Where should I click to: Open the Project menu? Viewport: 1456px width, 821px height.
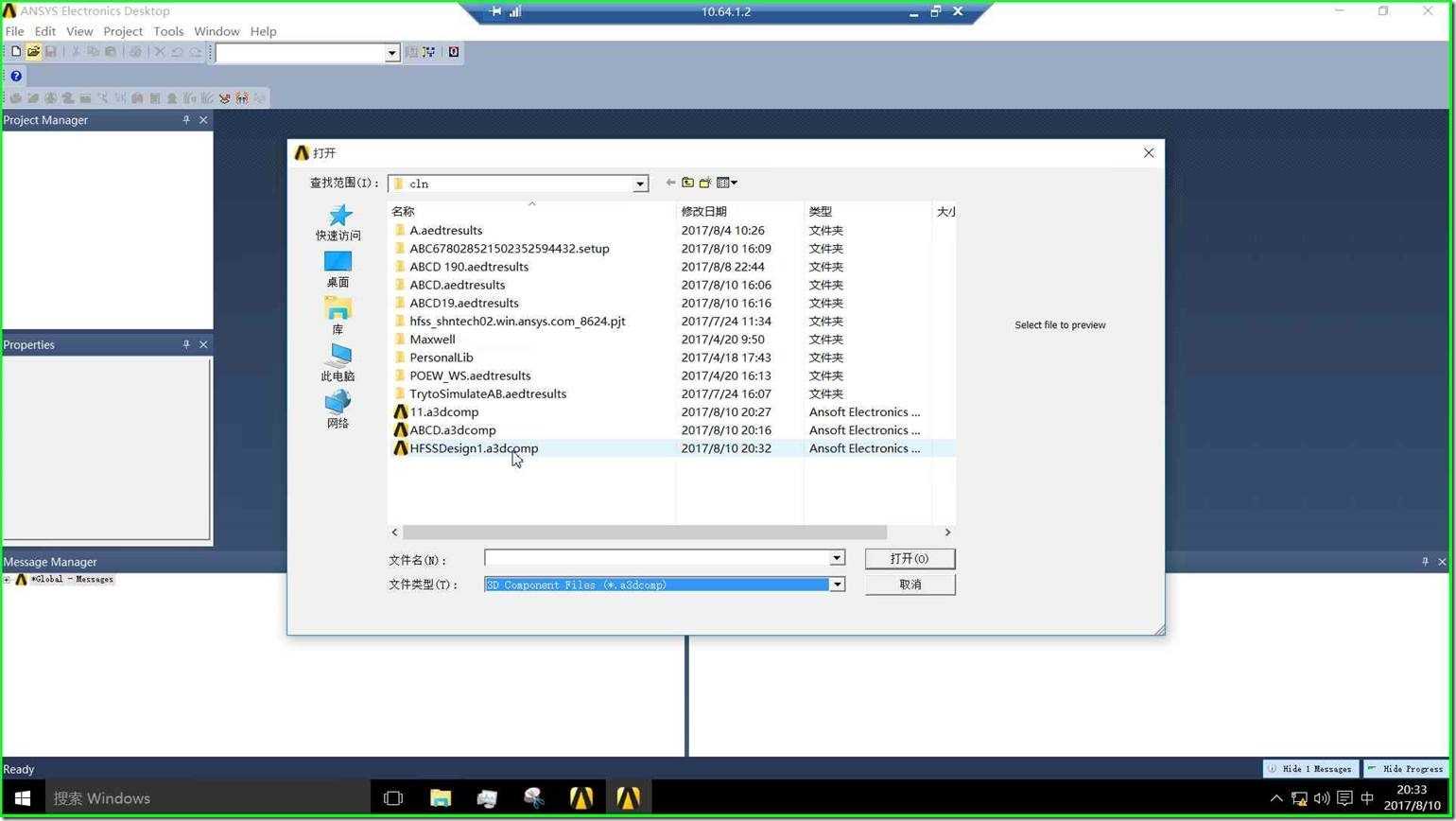click(123, 31)
